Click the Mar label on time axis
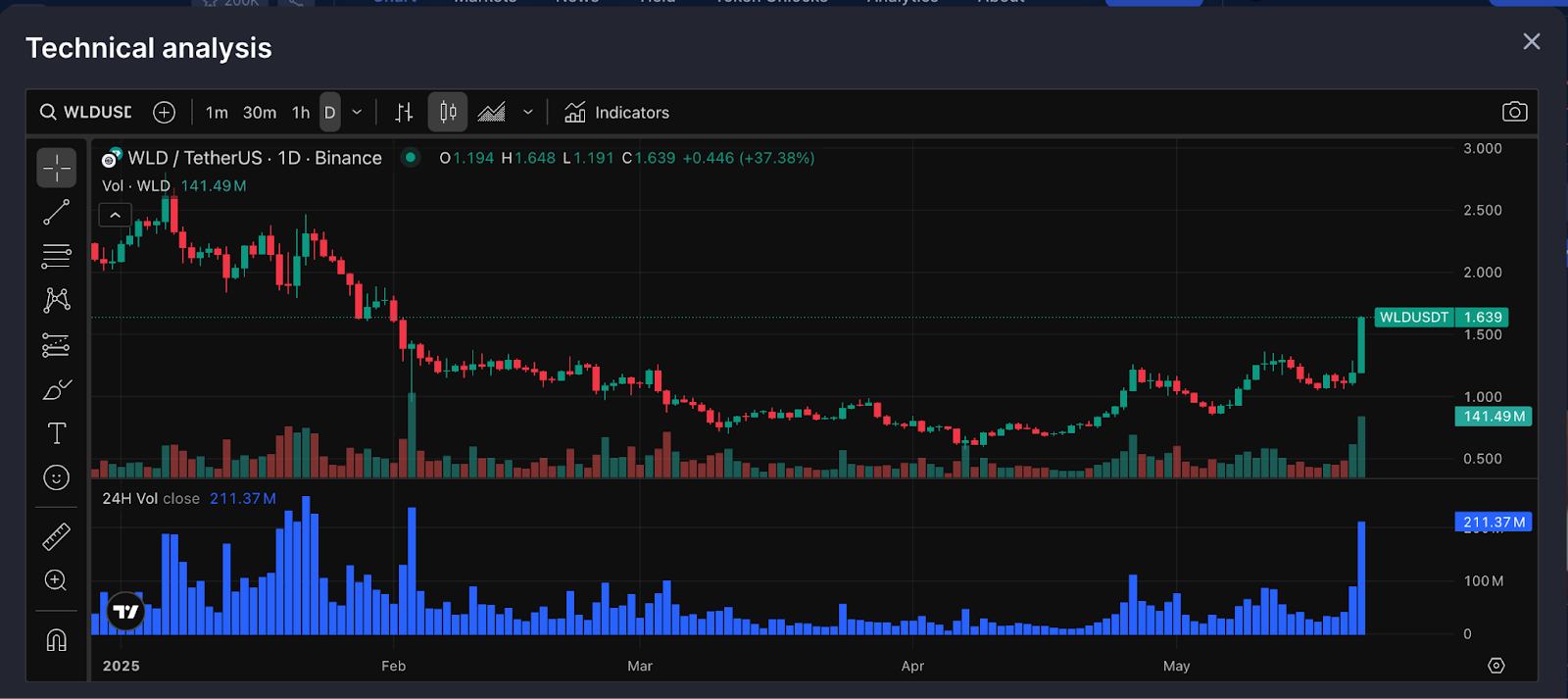 (640, 666)
